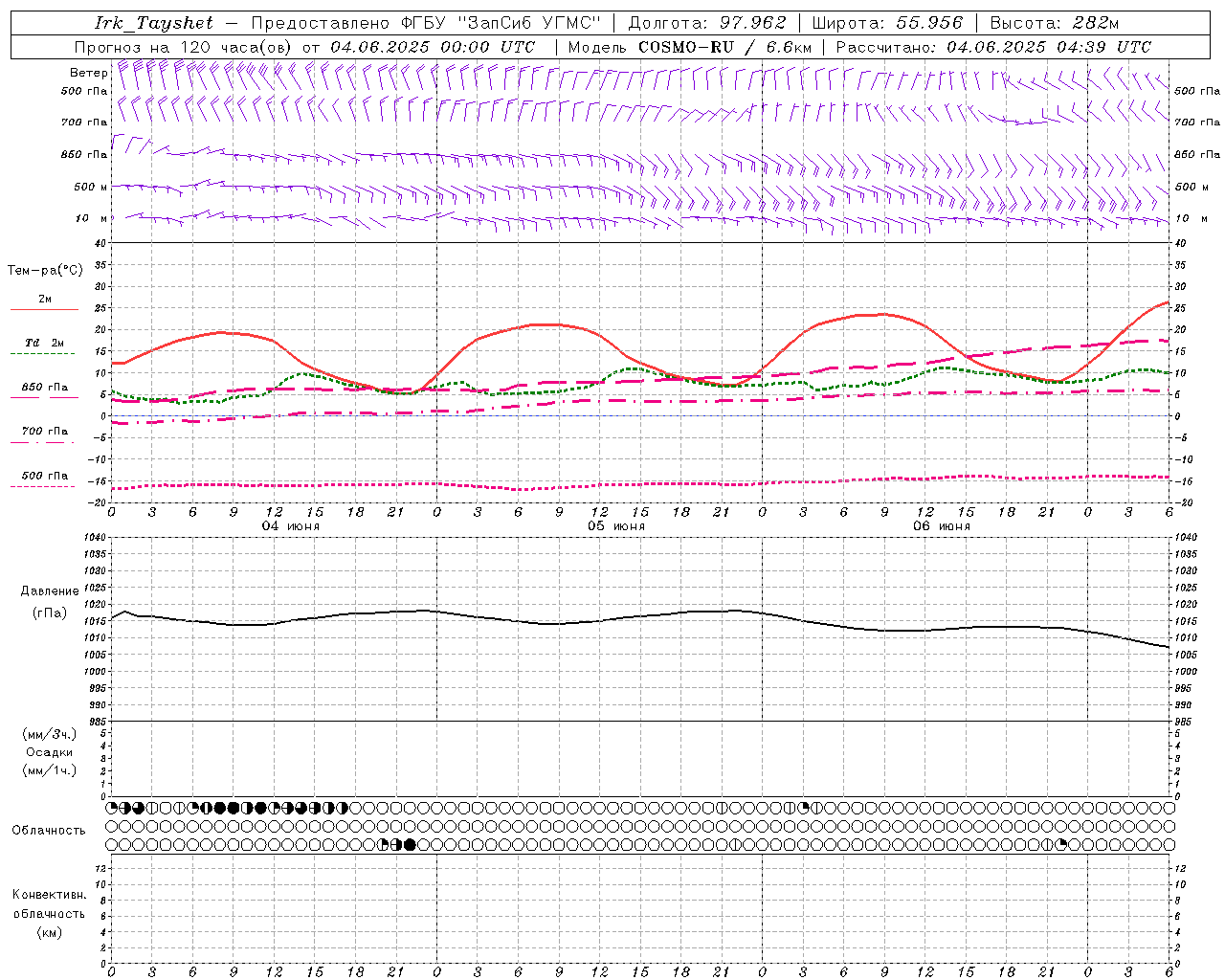Select the text "Предоставлено ФГБУ "ЗапСиб УГМС""
This screenshot has height=980, width=1225.
(x=425, y=23)
